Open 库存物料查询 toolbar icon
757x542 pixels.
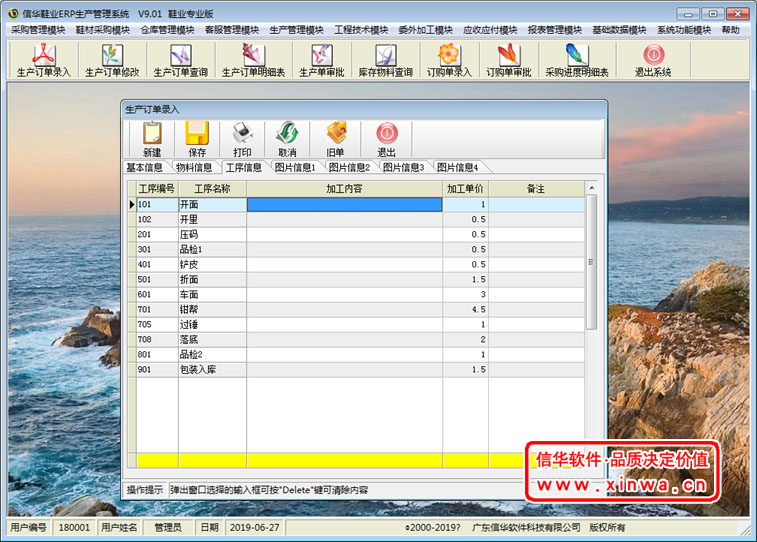pos(385,60)
